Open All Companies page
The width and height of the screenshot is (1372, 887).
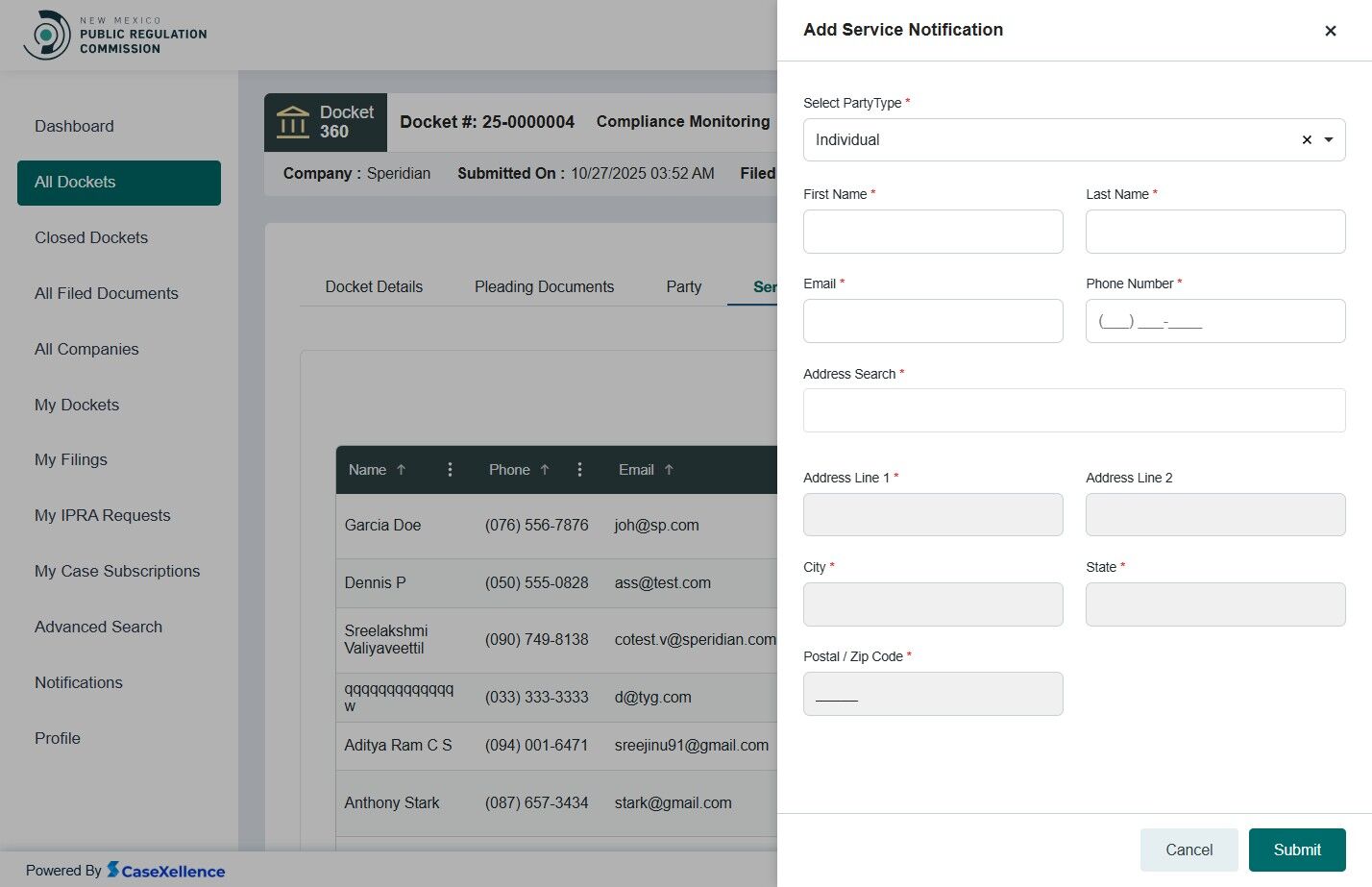pyautogui.click(x=86, y=349)
